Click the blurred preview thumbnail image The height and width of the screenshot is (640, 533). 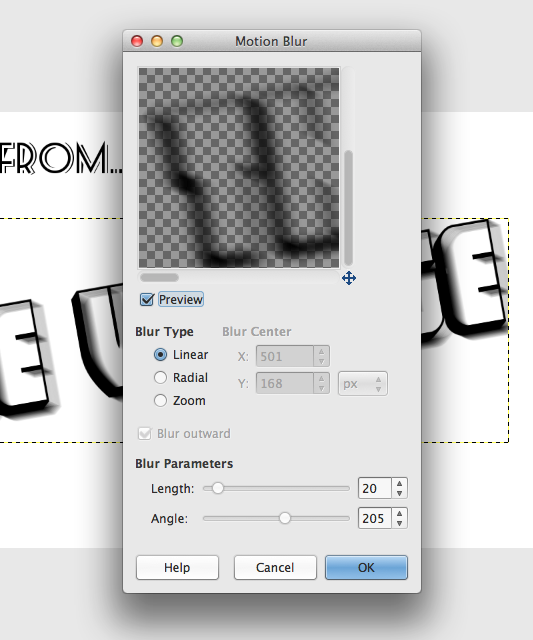pyautogui.click(x=239, y=168)
